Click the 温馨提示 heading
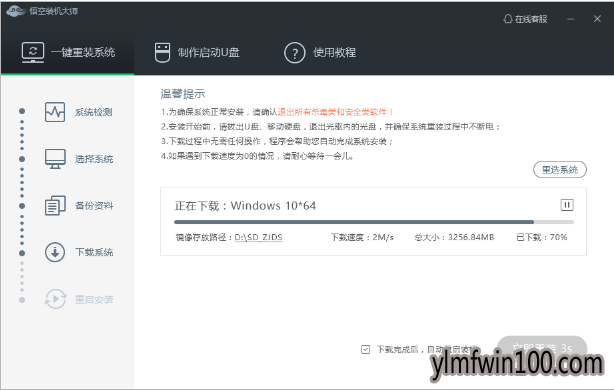The width and height of the screenshot is (614, 390). coord(182,94)
